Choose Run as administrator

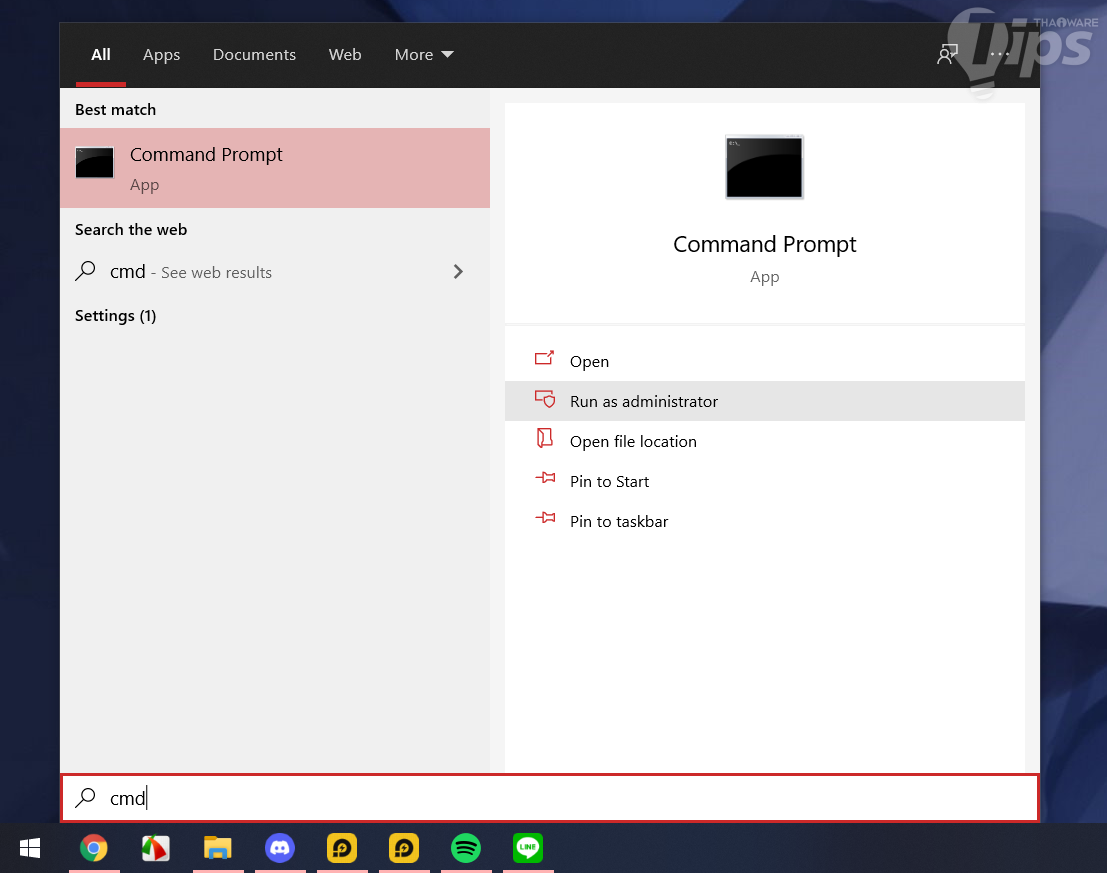[x=643, y=401]
